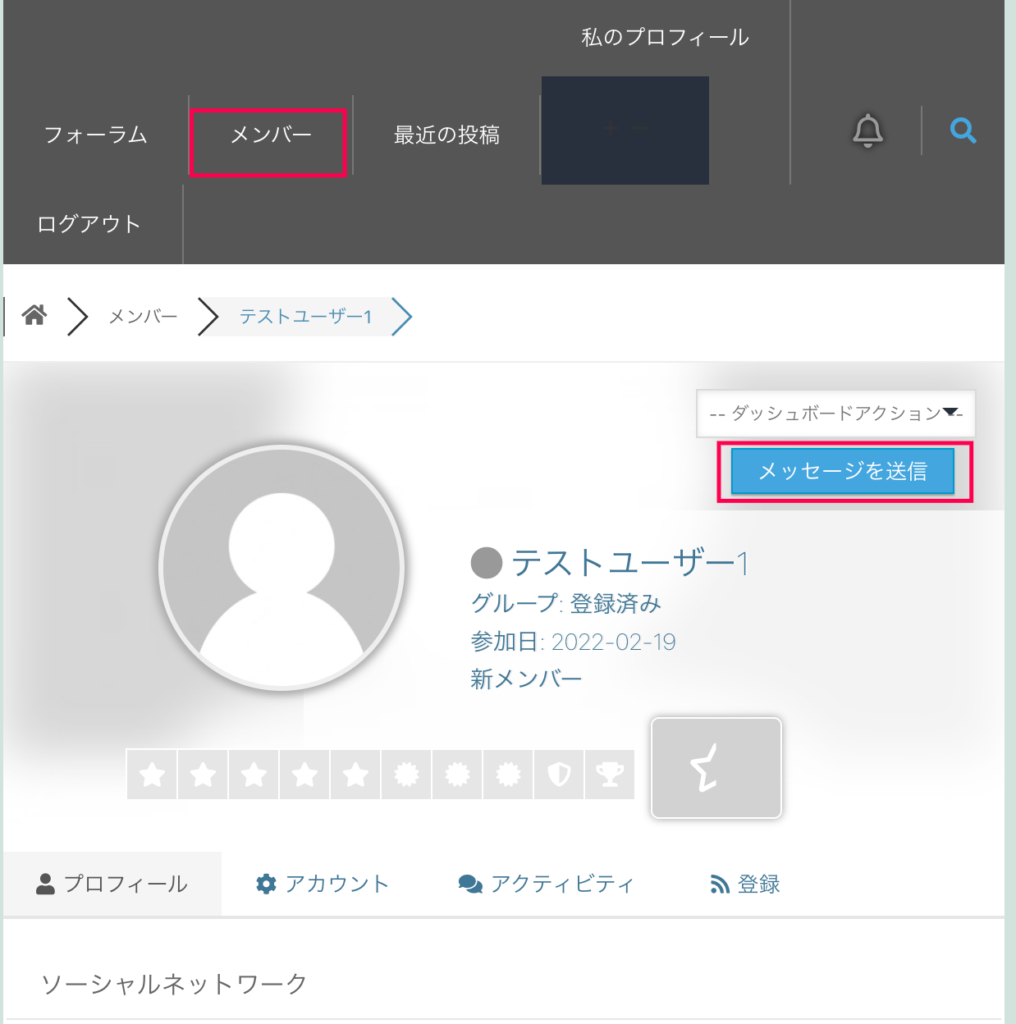Switch to the アクティビティ tab
This screenshot has width=1016, height=1024.
[546, 884]
